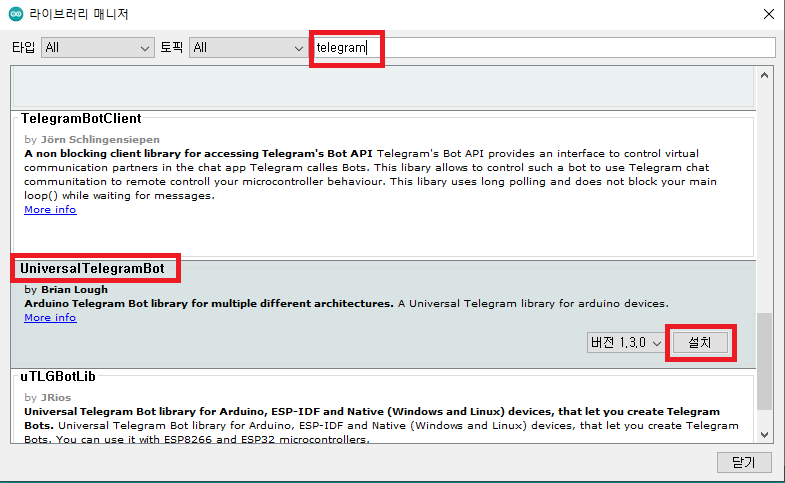Click the vertical scrollbar thumb
The width and height of the screenshot is (785, 483).
click(764, 361)
